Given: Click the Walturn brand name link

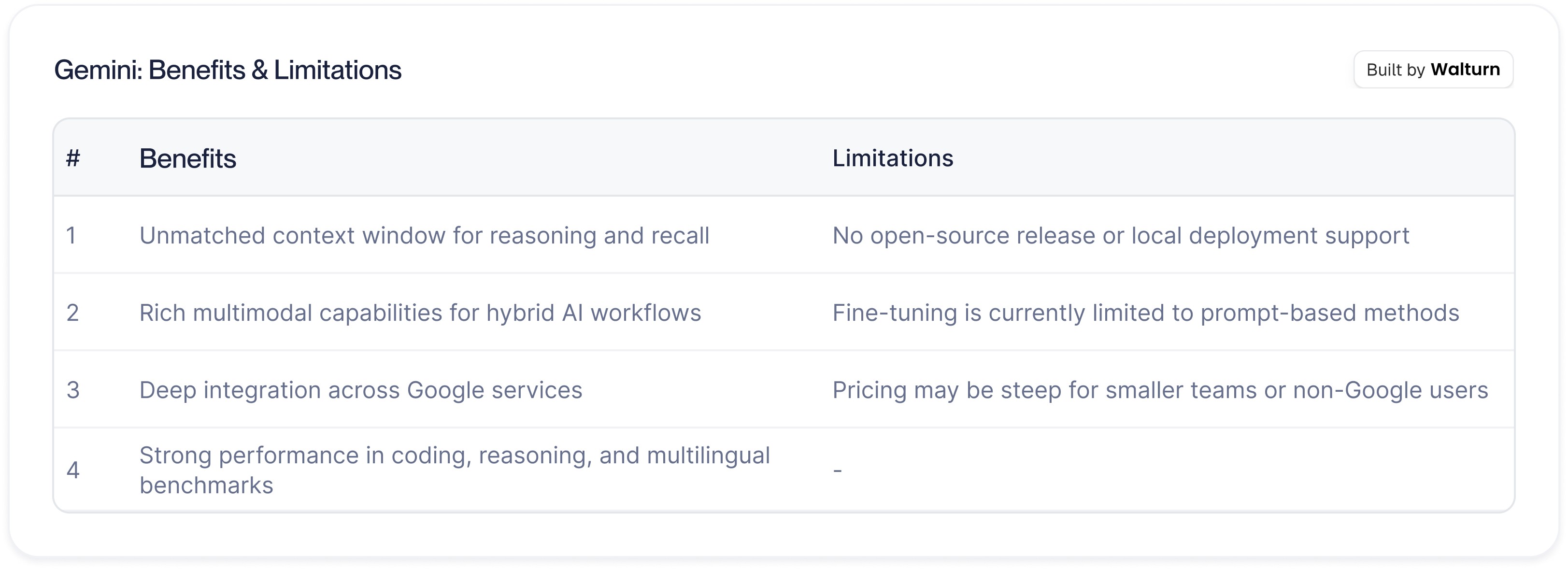Looking at the screenshot, I should [x=1465, y=70].
